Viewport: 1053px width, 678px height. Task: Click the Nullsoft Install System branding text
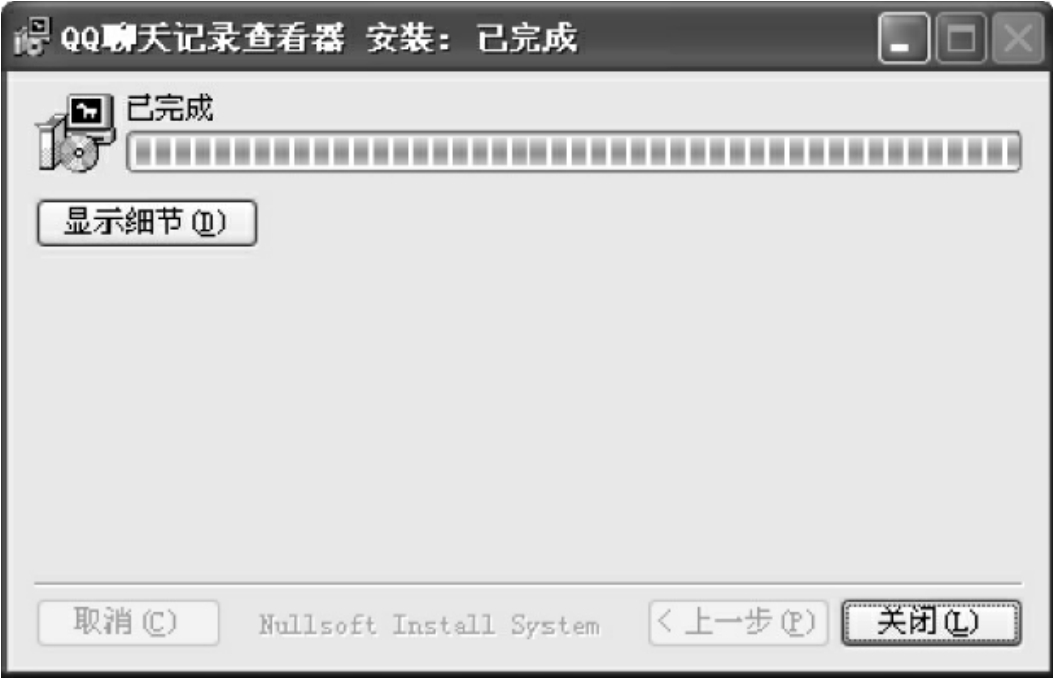click(x=429, y=625)
